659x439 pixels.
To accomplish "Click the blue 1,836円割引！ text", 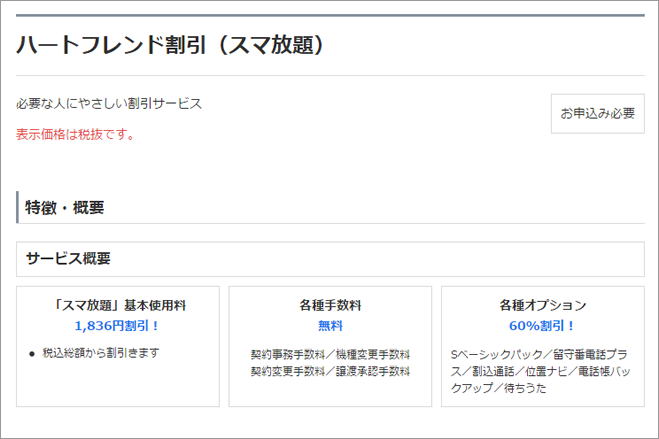I will point(117,326).
